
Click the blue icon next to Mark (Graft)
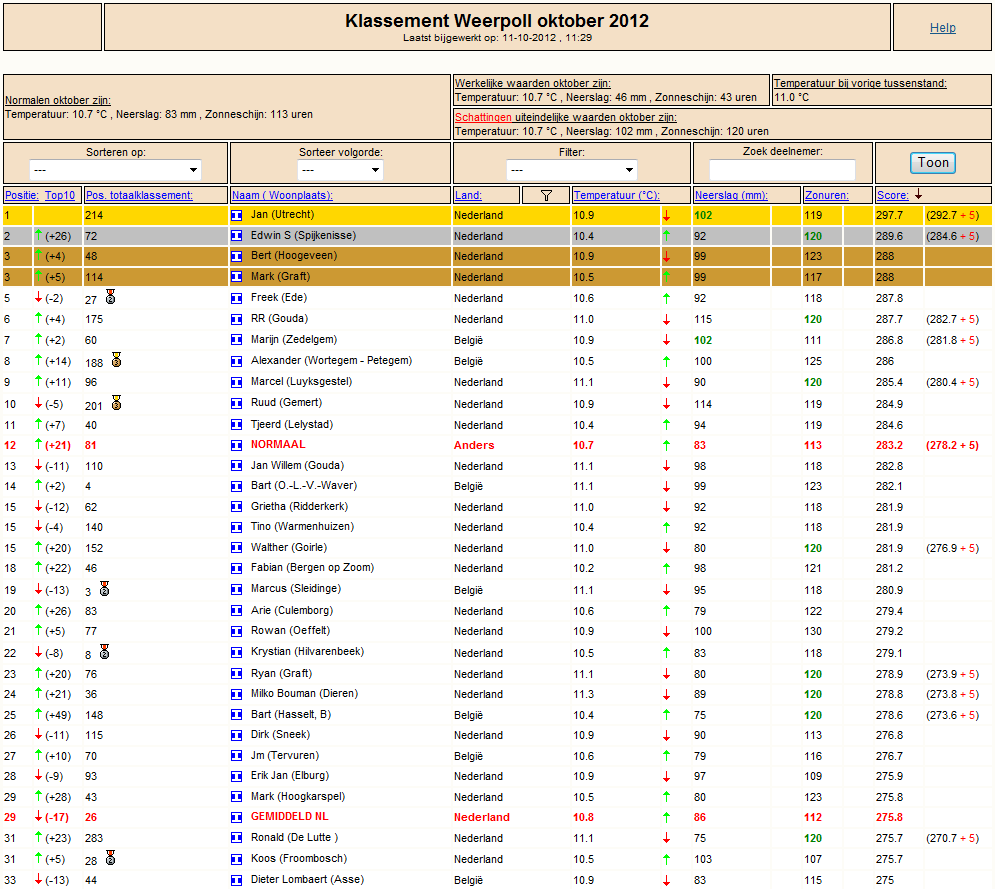(237, 277)
